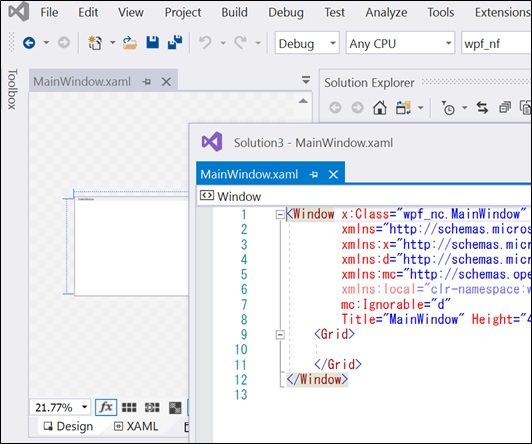The height and width of the screenshot is (444, 532).
Task: Open the Debug configuration dropdown
Action: (307, 43)
